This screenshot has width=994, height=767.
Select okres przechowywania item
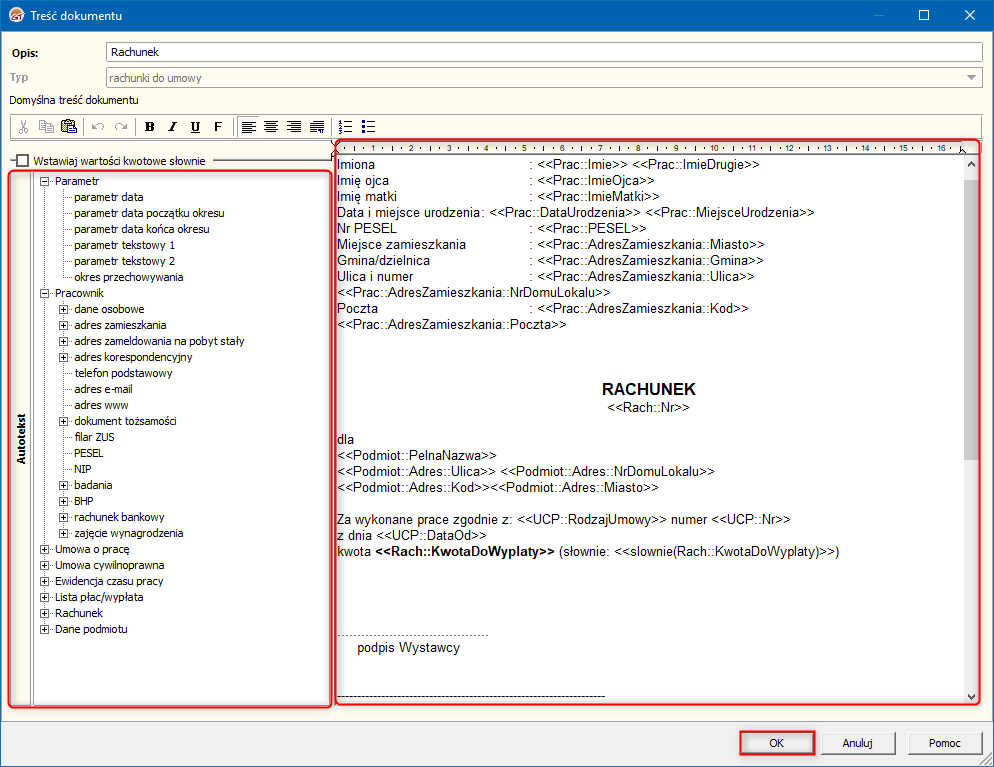129,277
